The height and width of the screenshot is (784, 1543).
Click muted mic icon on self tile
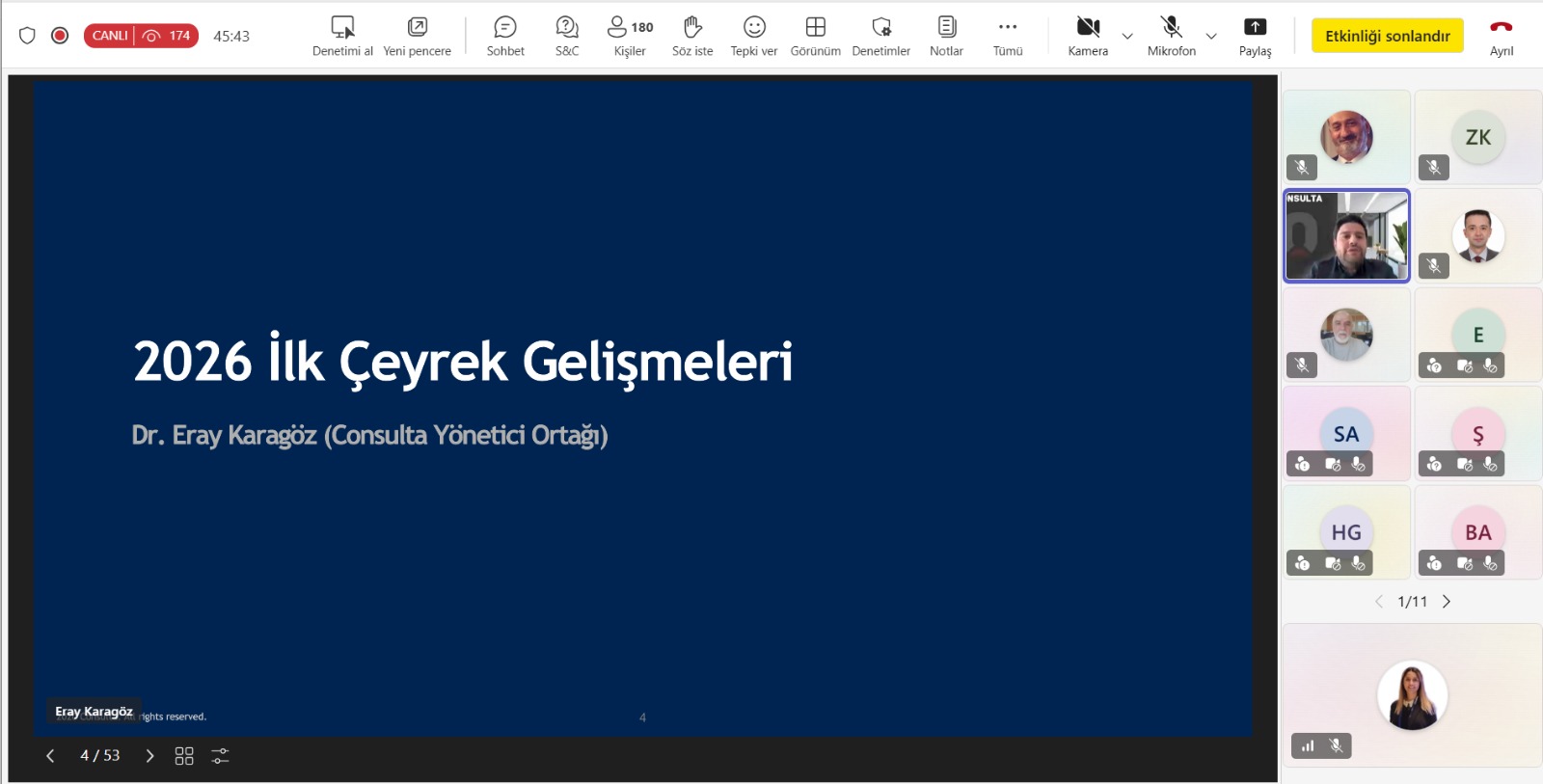point(1336,745)
